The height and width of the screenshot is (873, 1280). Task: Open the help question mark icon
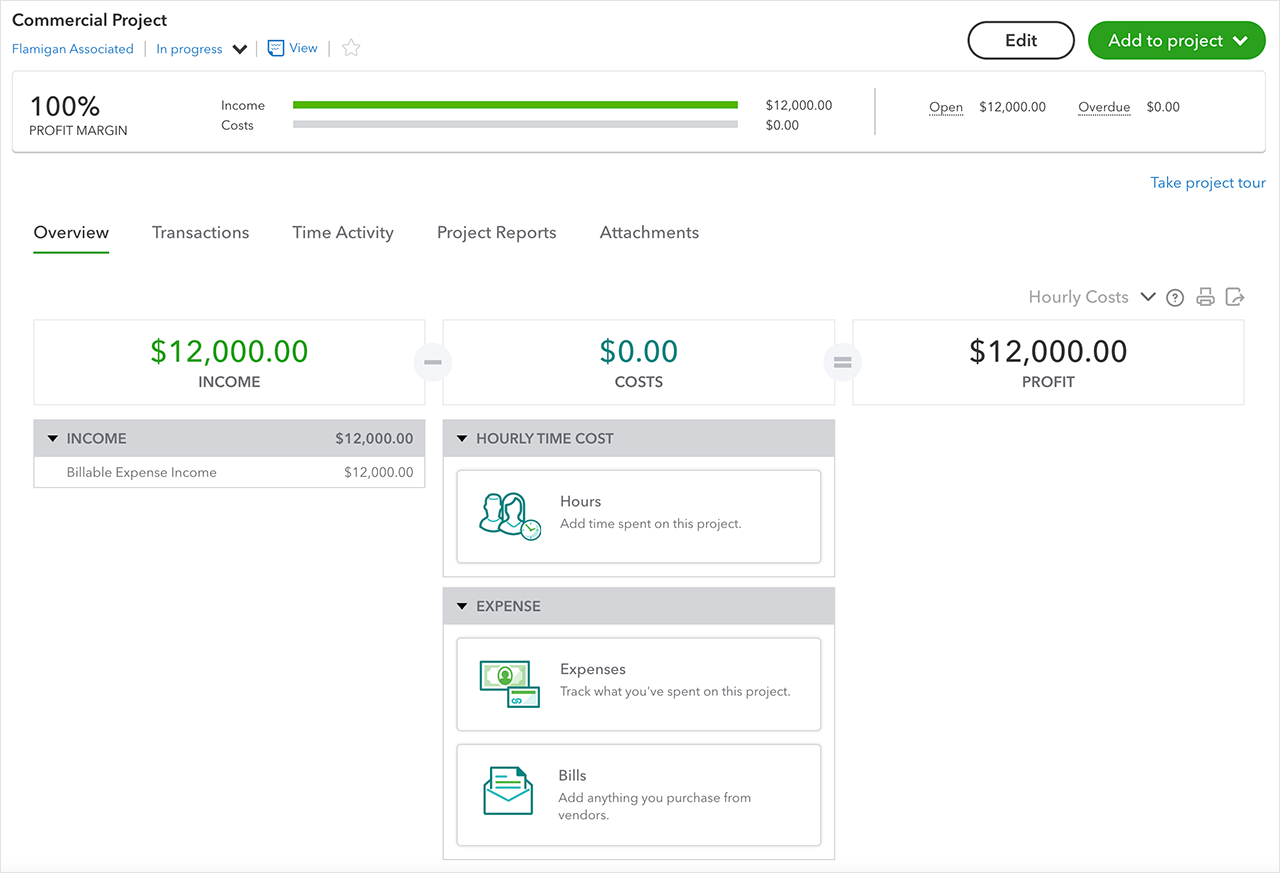1176,297
